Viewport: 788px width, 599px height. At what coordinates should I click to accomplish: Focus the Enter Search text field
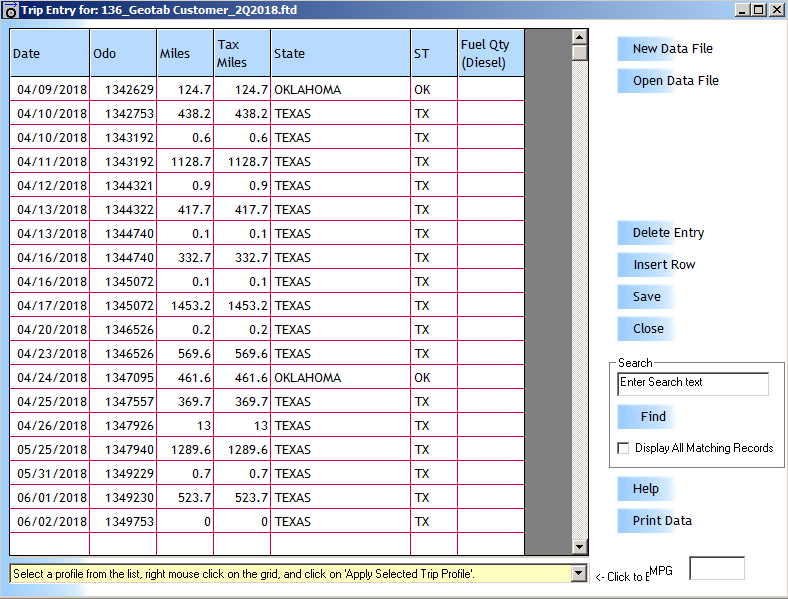(x=693, y=384)
